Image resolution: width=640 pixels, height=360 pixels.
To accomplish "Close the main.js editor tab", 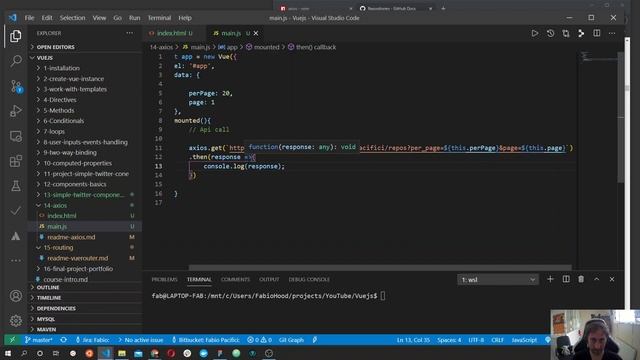I will coord(256,33).
